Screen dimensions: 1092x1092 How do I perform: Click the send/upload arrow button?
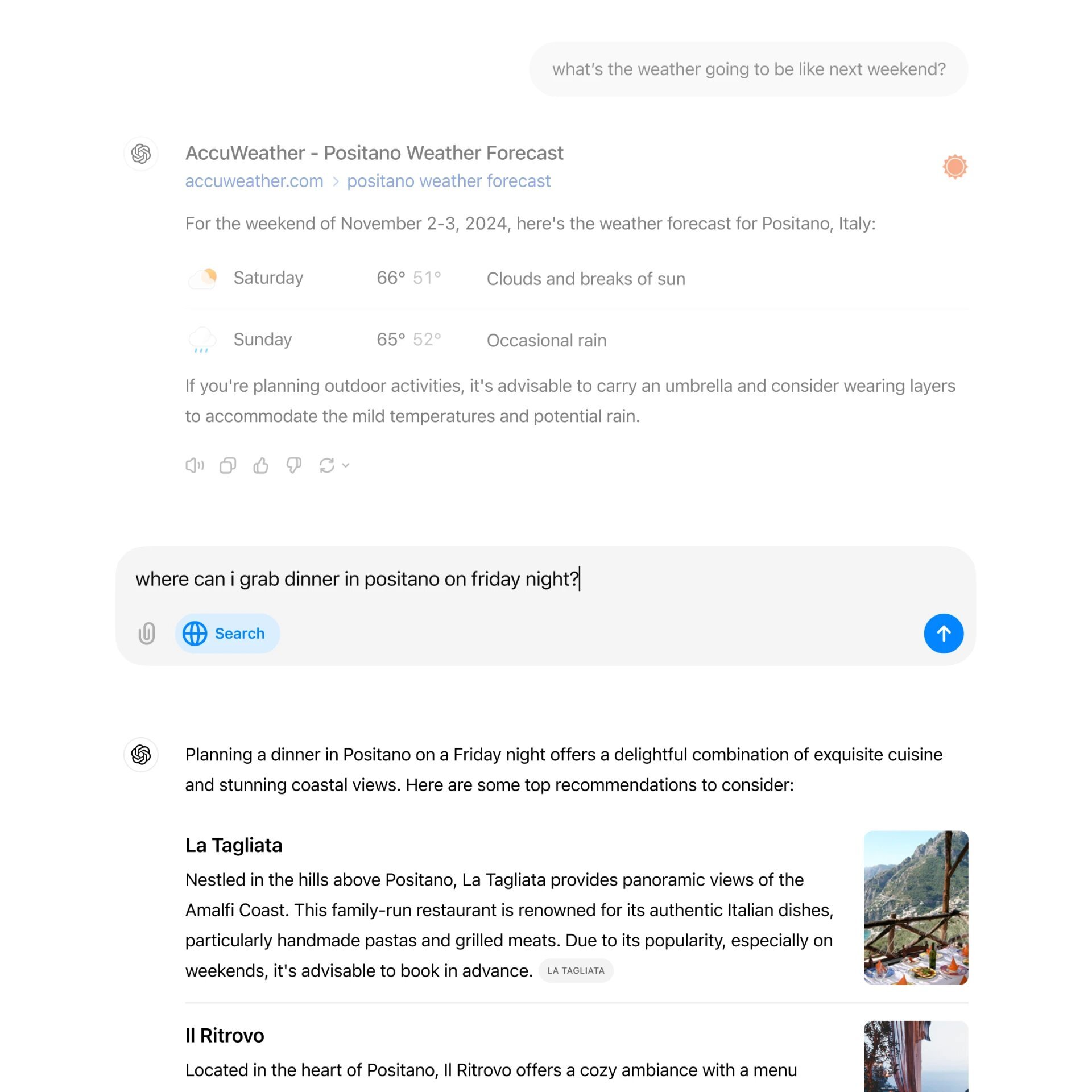pyautogui.click(x=943, y=633)
